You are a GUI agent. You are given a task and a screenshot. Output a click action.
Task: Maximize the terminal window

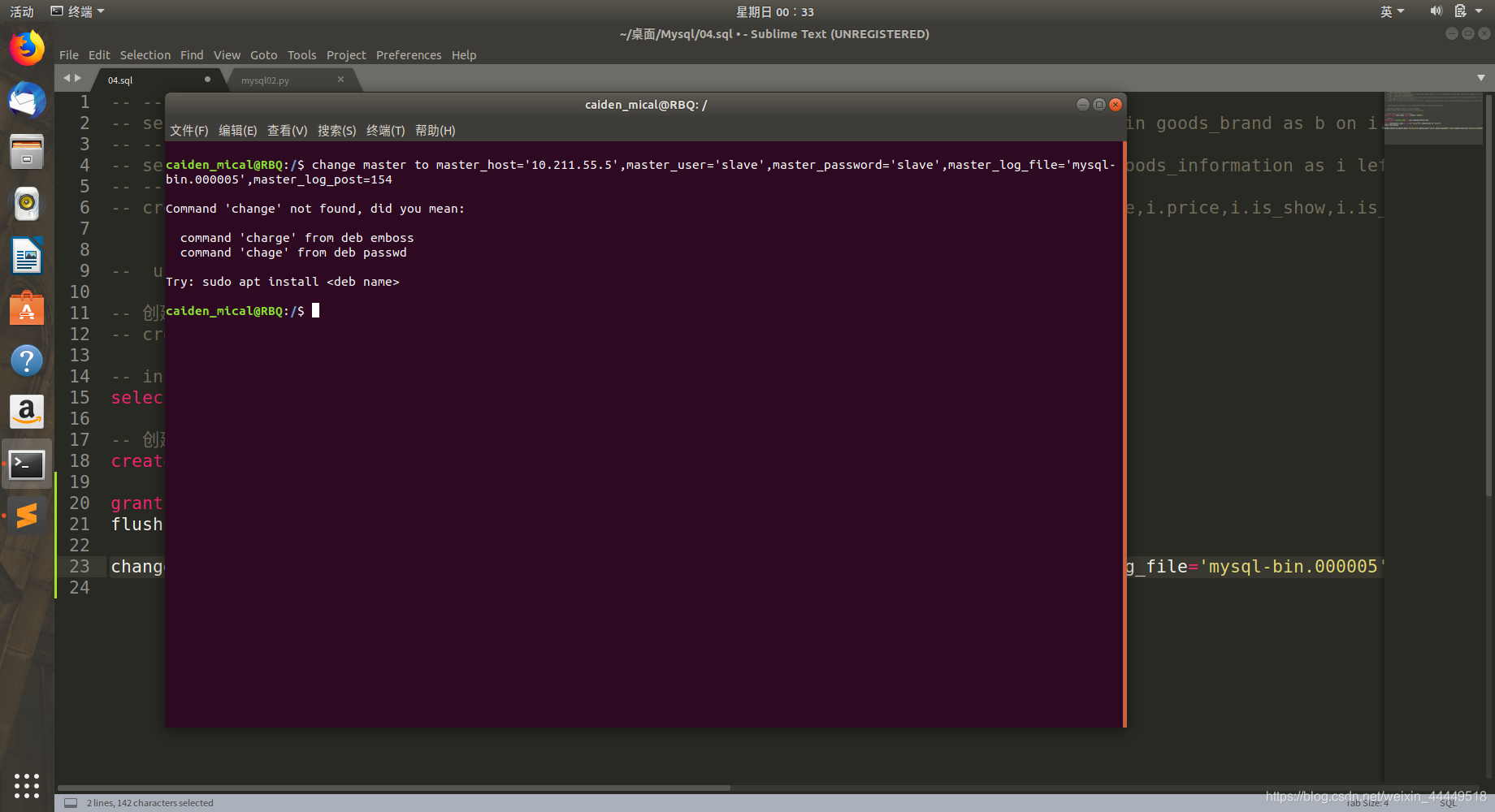click(1099, 105)
